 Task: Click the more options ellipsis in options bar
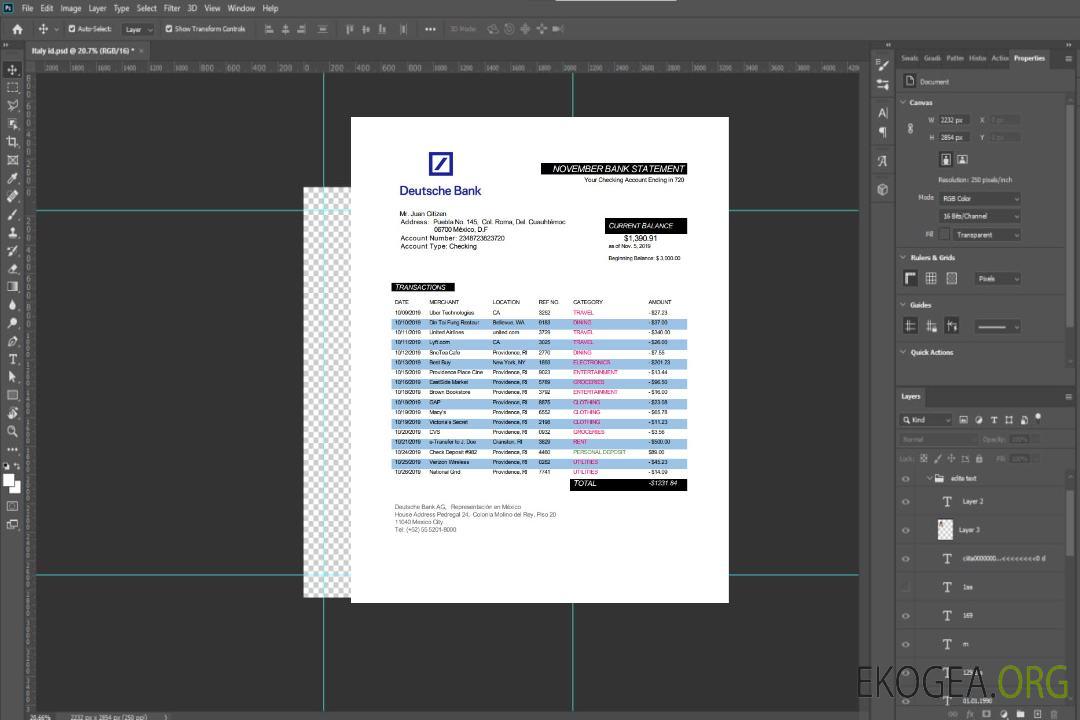tap(430, 29)
